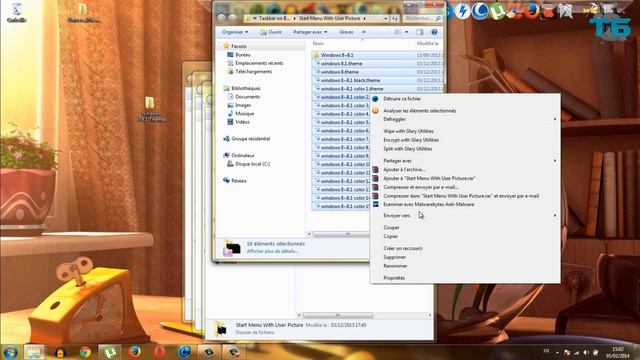Click the Graver toolbar button
Image resolution: width=640 pixels, height=360 pixels.
346,32
